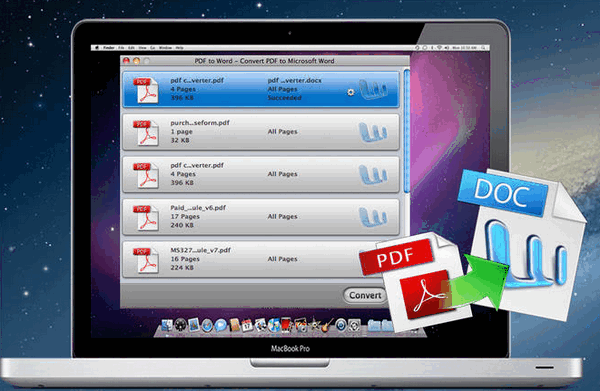
Task: Click the 17 Pages label
Action: [x=185, y=217]
